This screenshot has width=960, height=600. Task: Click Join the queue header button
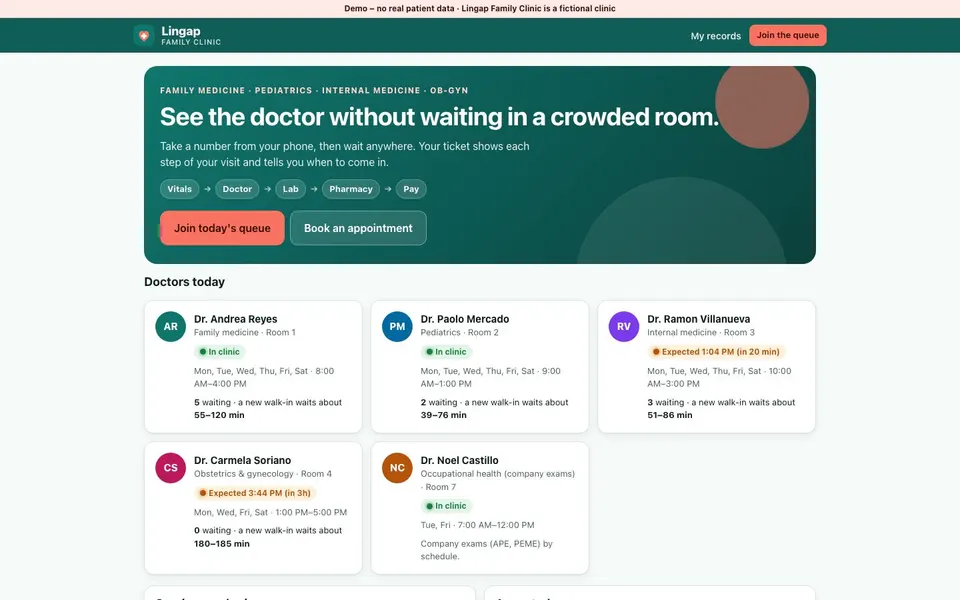[787, 36]
